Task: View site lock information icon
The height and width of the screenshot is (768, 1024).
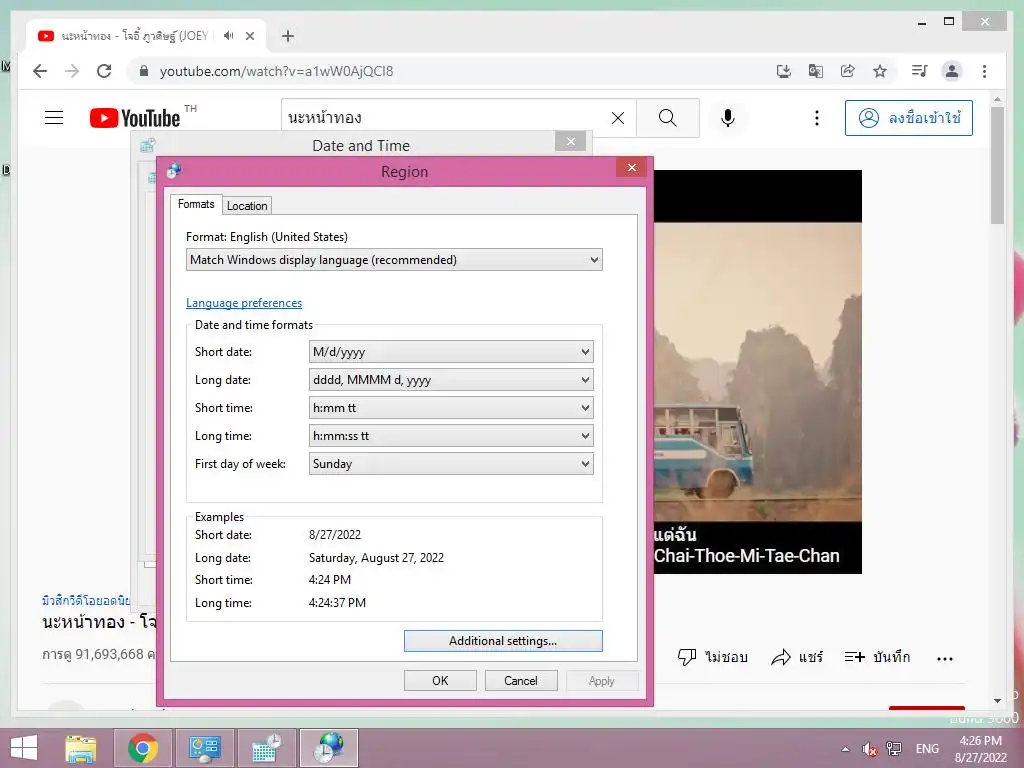Action: (x=144, y=71)
